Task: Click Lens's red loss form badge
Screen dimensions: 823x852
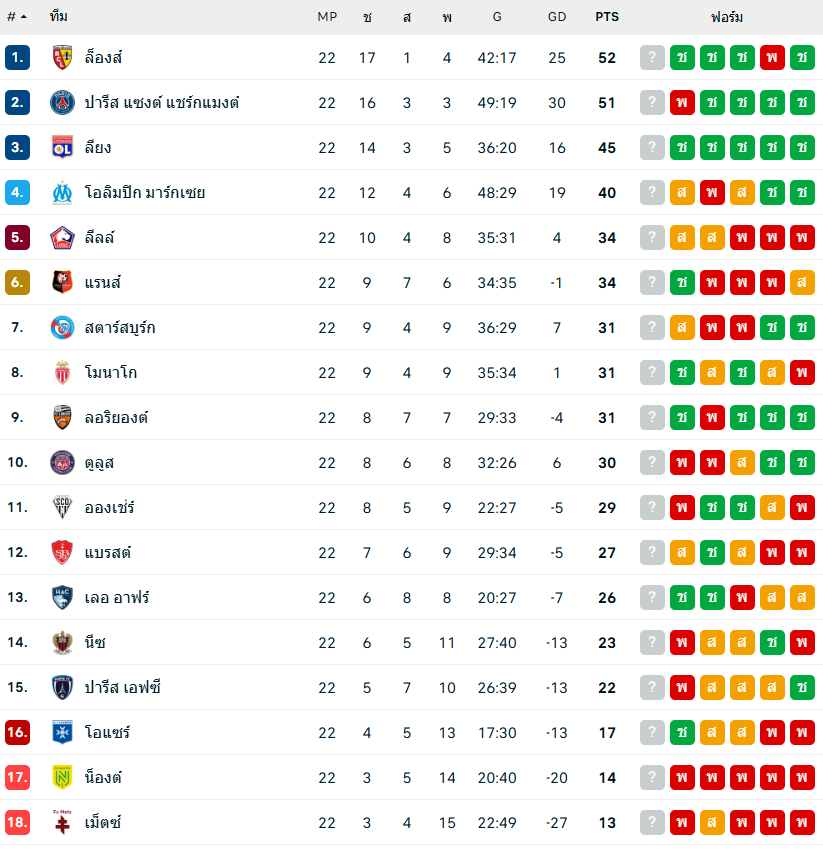Action: pos(772,58)
